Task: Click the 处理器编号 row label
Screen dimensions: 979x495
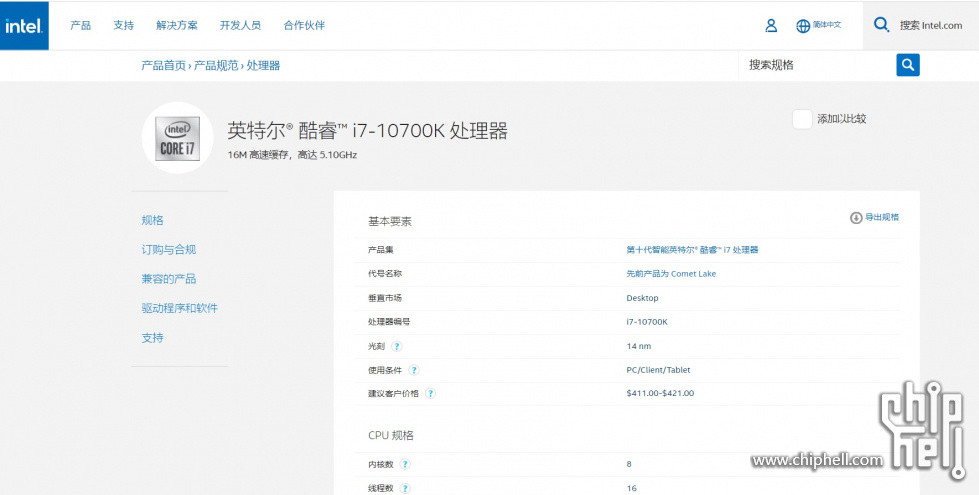Action: tap(389, 321)
